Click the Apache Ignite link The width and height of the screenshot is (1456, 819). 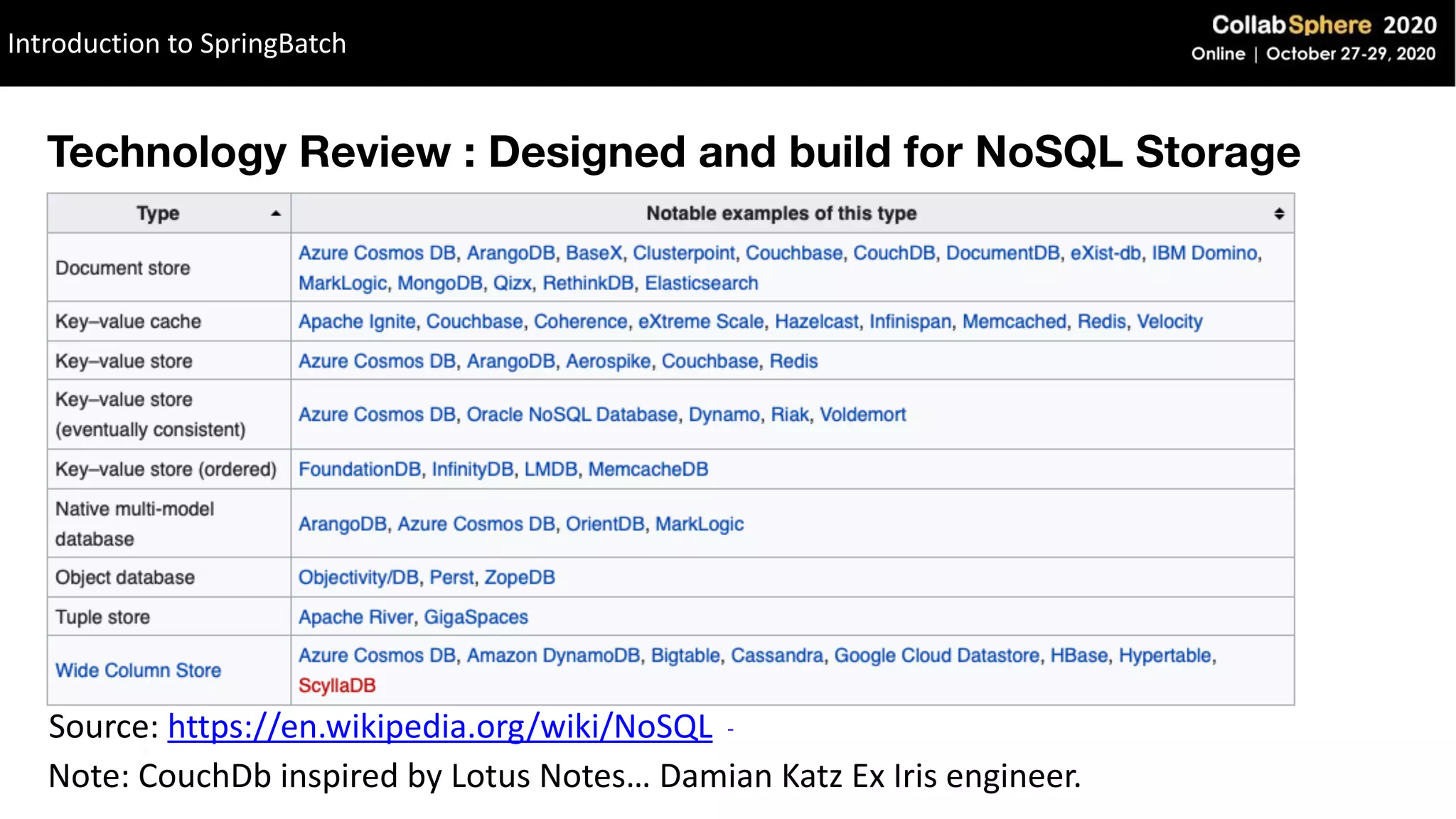(x=357, y=321)
